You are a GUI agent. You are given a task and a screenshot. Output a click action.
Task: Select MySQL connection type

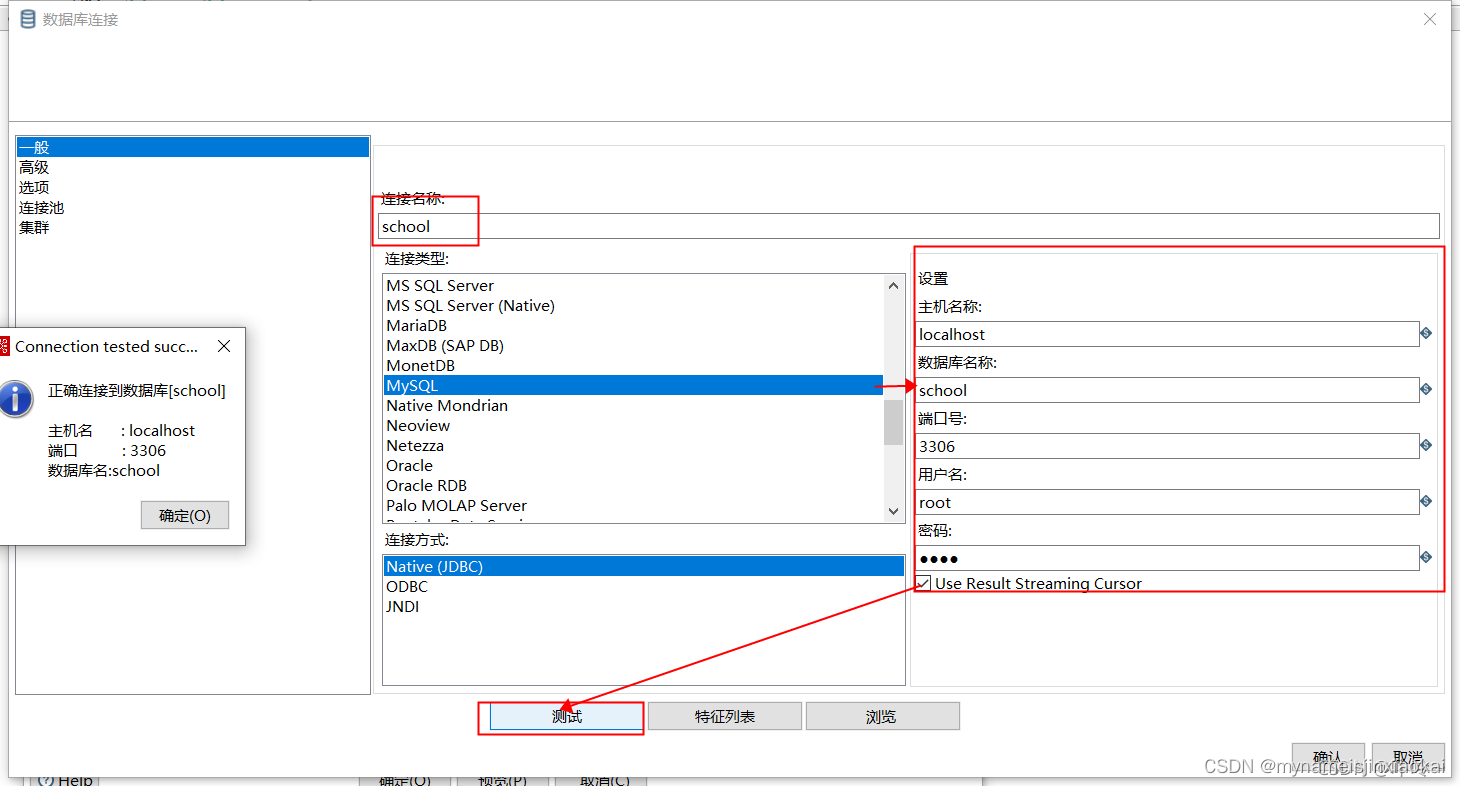click(x=633, y=385)
